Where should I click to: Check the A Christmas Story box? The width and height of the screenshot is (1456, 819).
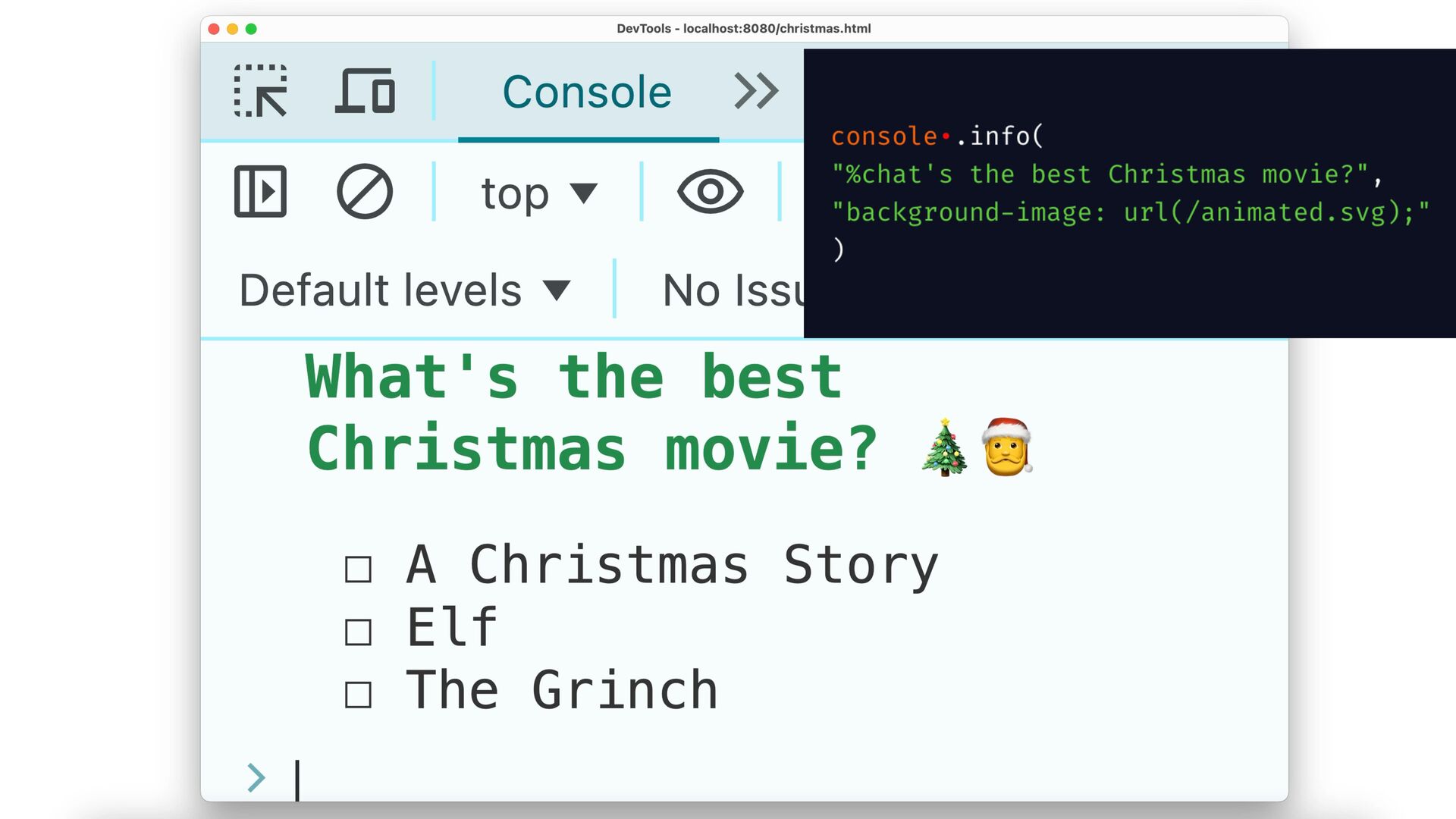tap(358, 570)
